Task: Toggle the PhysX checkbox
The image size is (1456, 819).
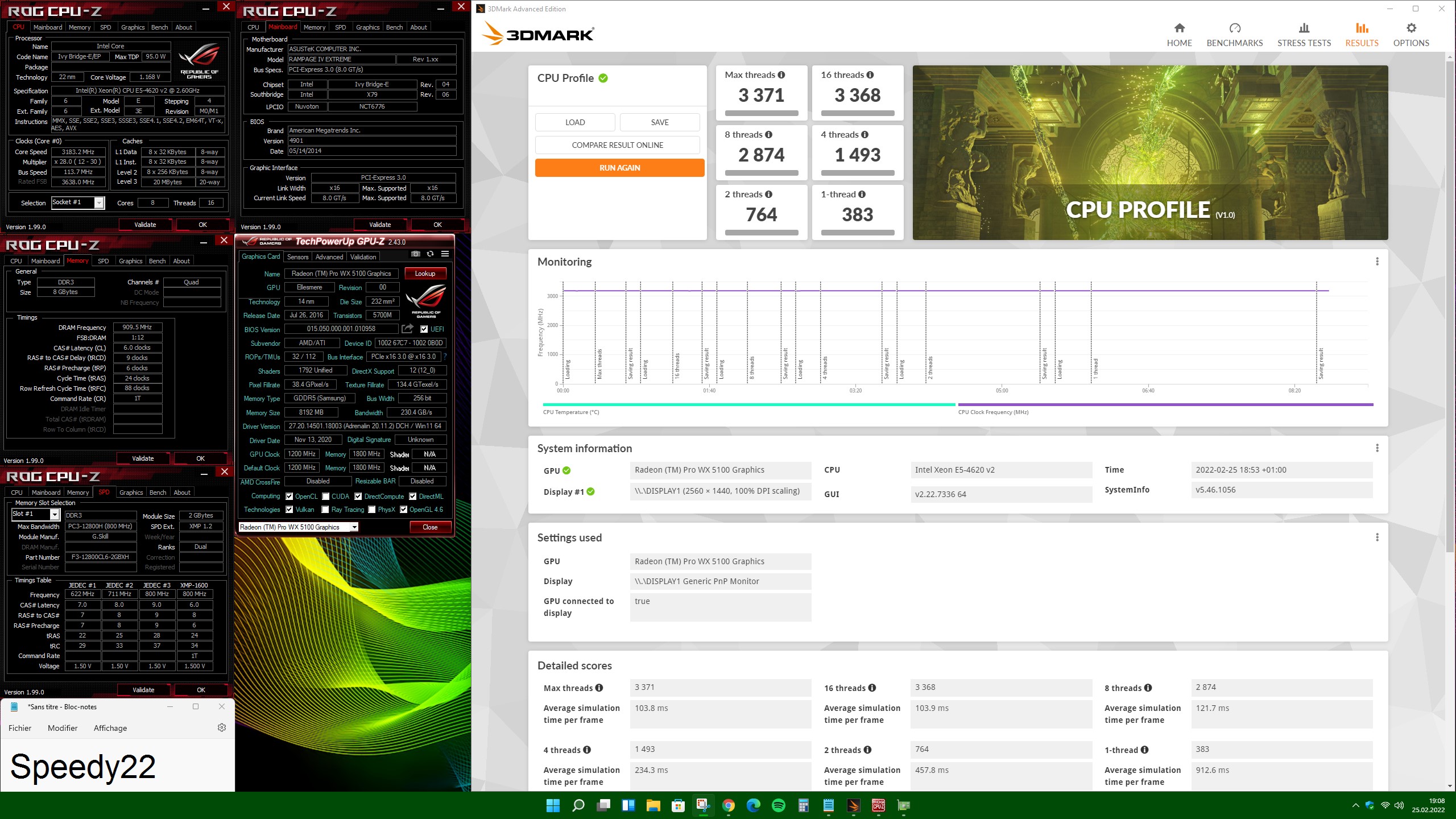Action: 372,510
